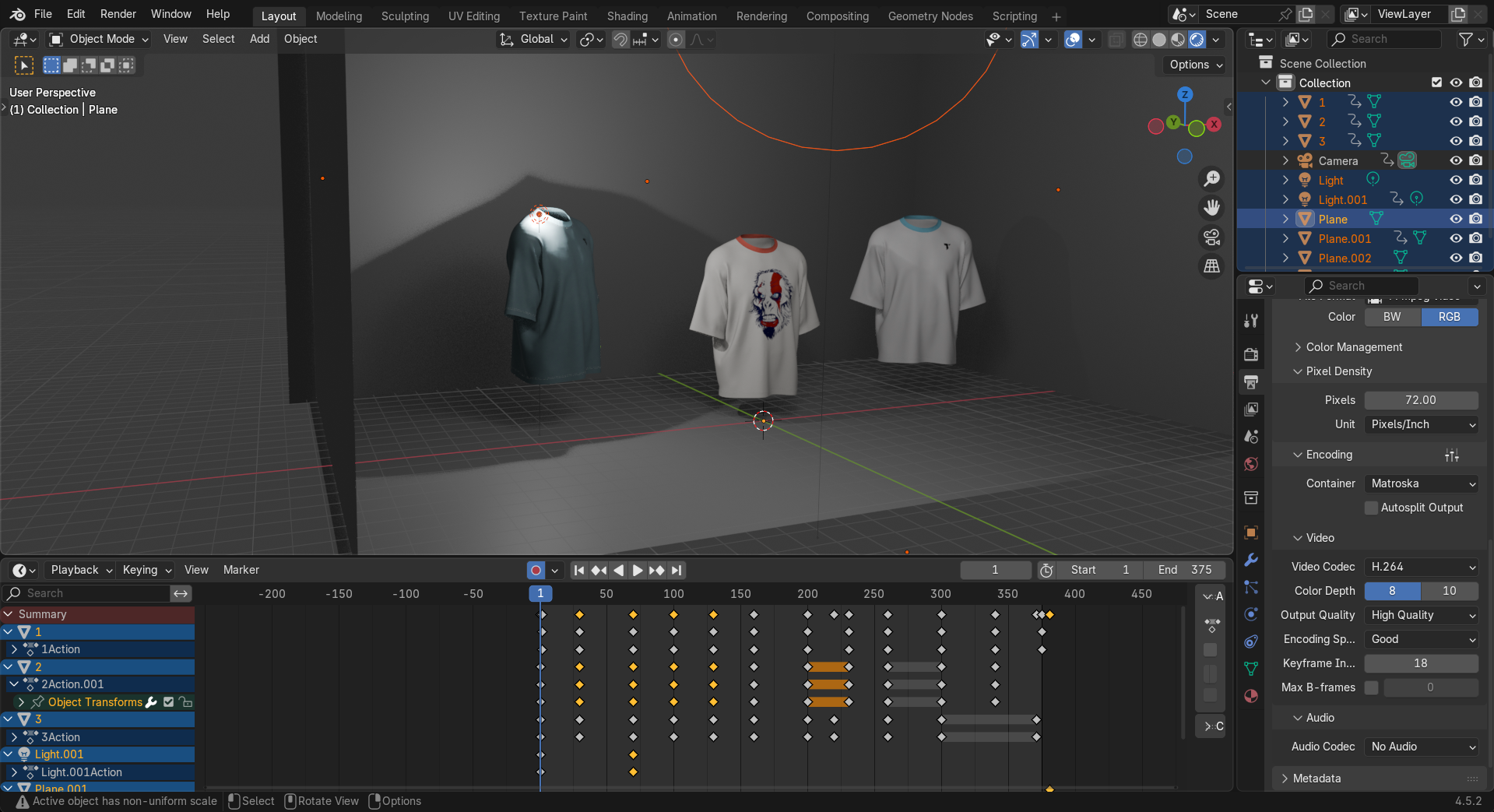The height and width of the screenshot is (812, 1494).
Task: Expand the Metadata panel
Action: 1316,779
